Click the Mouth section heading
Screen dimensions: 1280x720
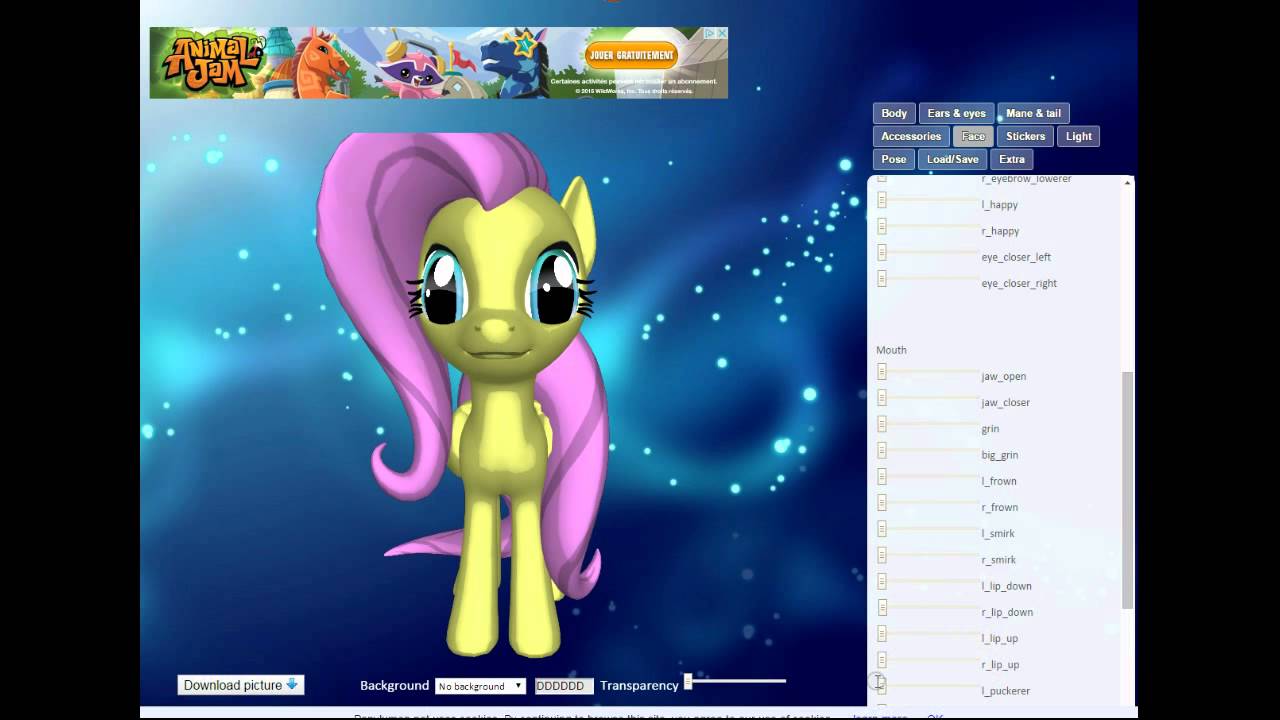click(891, 350)
